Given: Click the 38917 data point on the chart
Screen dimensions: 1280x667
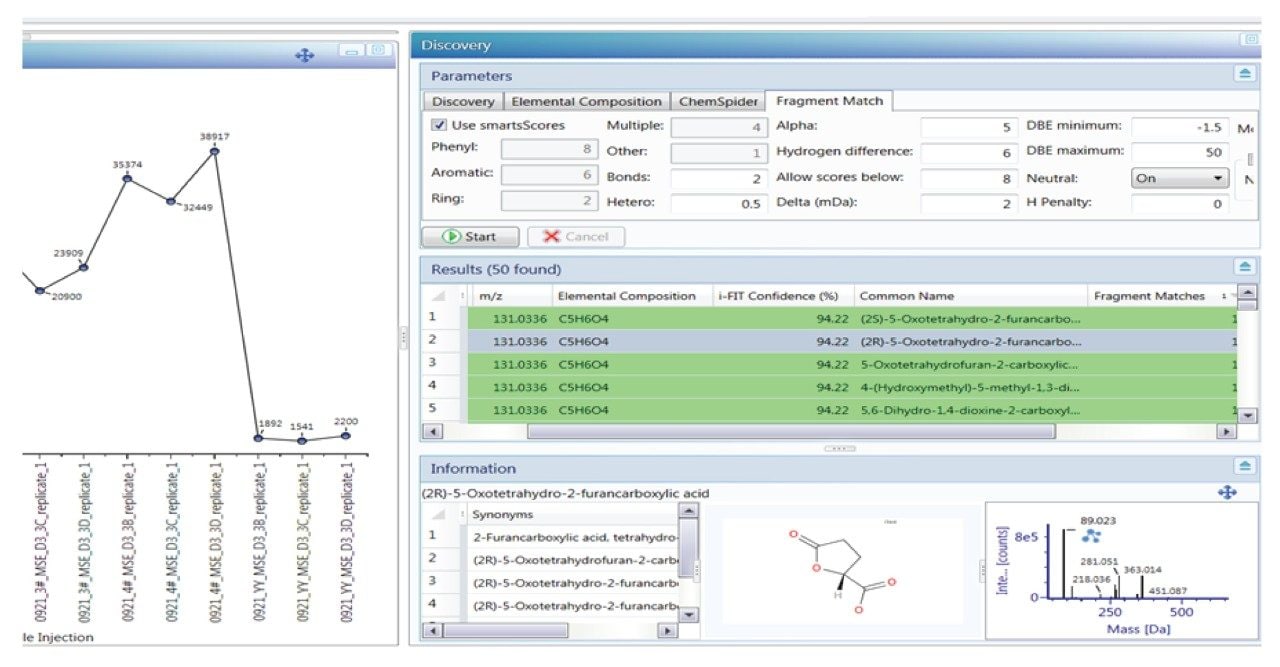Looking at the screenshot, I should (x=214, y=151).
